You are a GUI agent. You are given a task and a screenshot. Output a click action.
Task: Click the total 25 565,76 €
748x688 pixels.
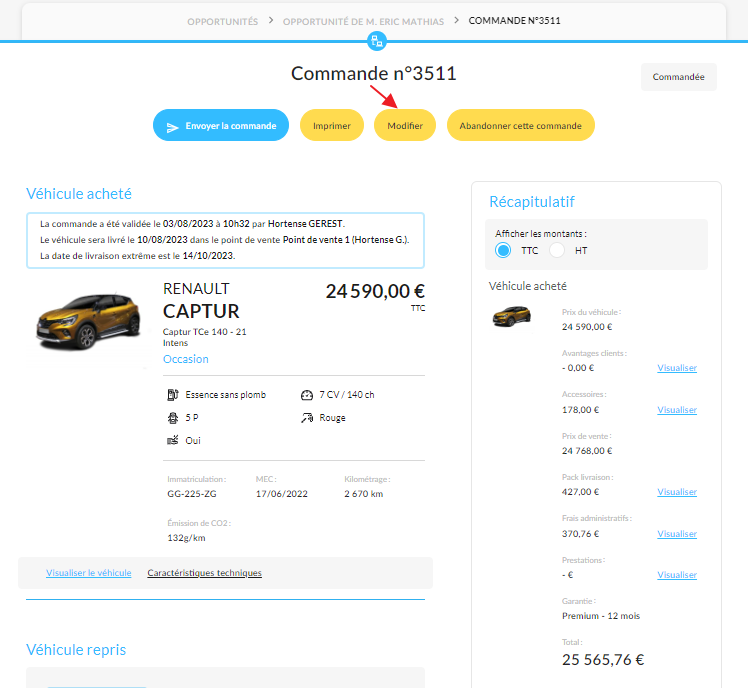point(603,660)
